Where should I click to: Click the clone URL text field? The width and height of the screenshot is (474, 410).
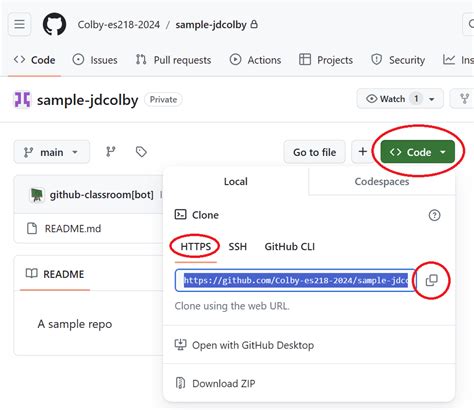click(x=295, y=280)
